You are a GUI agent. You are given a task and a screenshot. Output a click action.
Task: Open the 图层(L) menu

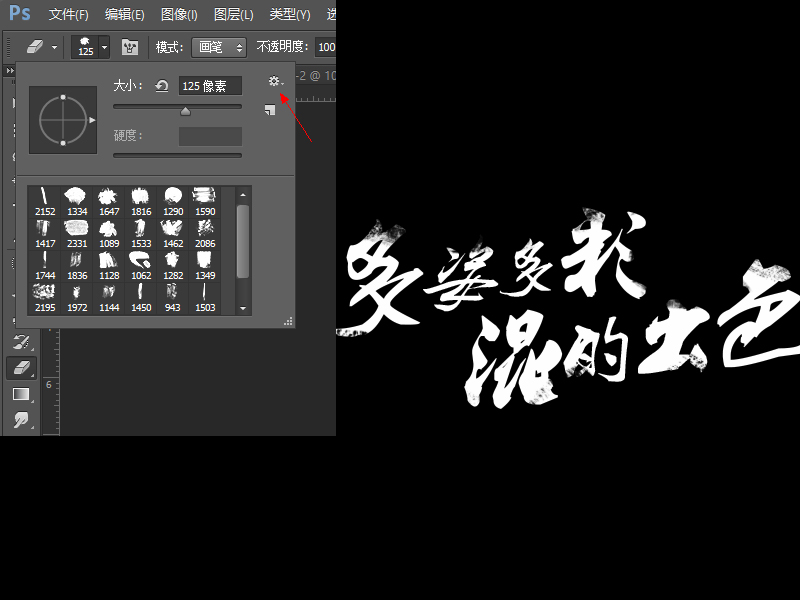pos(233,14)
